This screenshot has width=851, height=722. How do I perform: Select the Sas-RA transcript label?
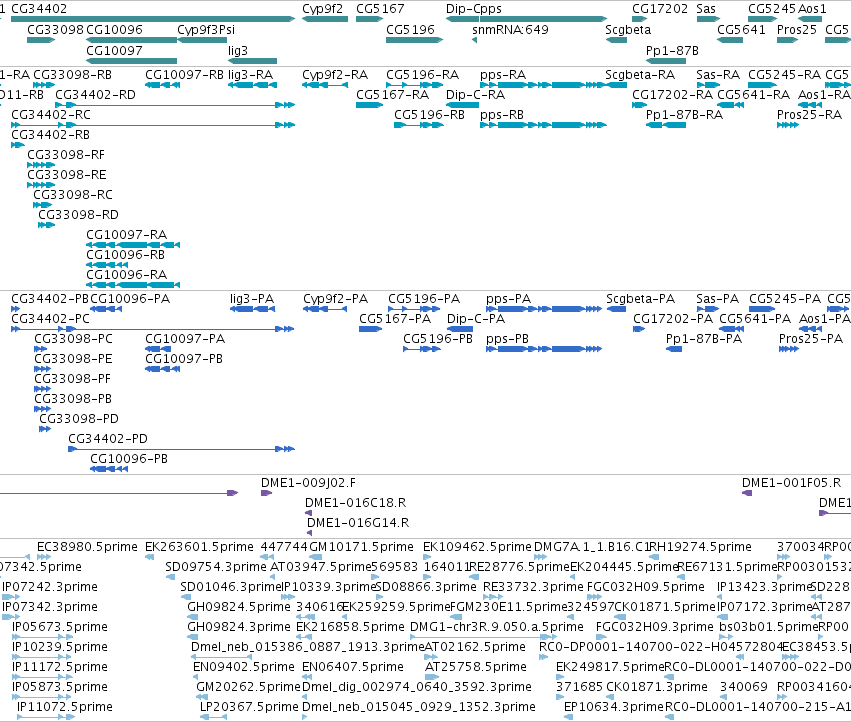pos(718,74)
